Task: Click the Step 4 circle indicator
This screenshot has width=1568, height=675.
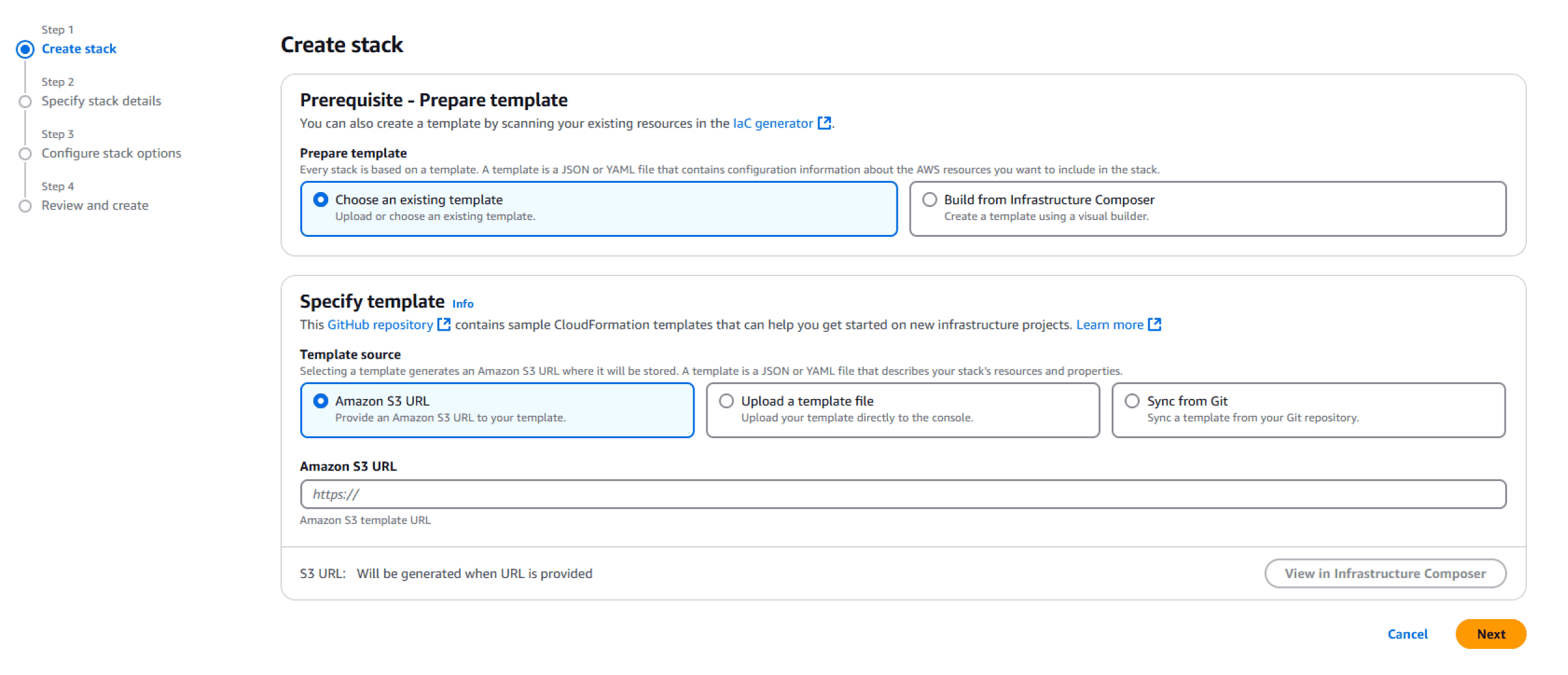Action: coord(25,206)
